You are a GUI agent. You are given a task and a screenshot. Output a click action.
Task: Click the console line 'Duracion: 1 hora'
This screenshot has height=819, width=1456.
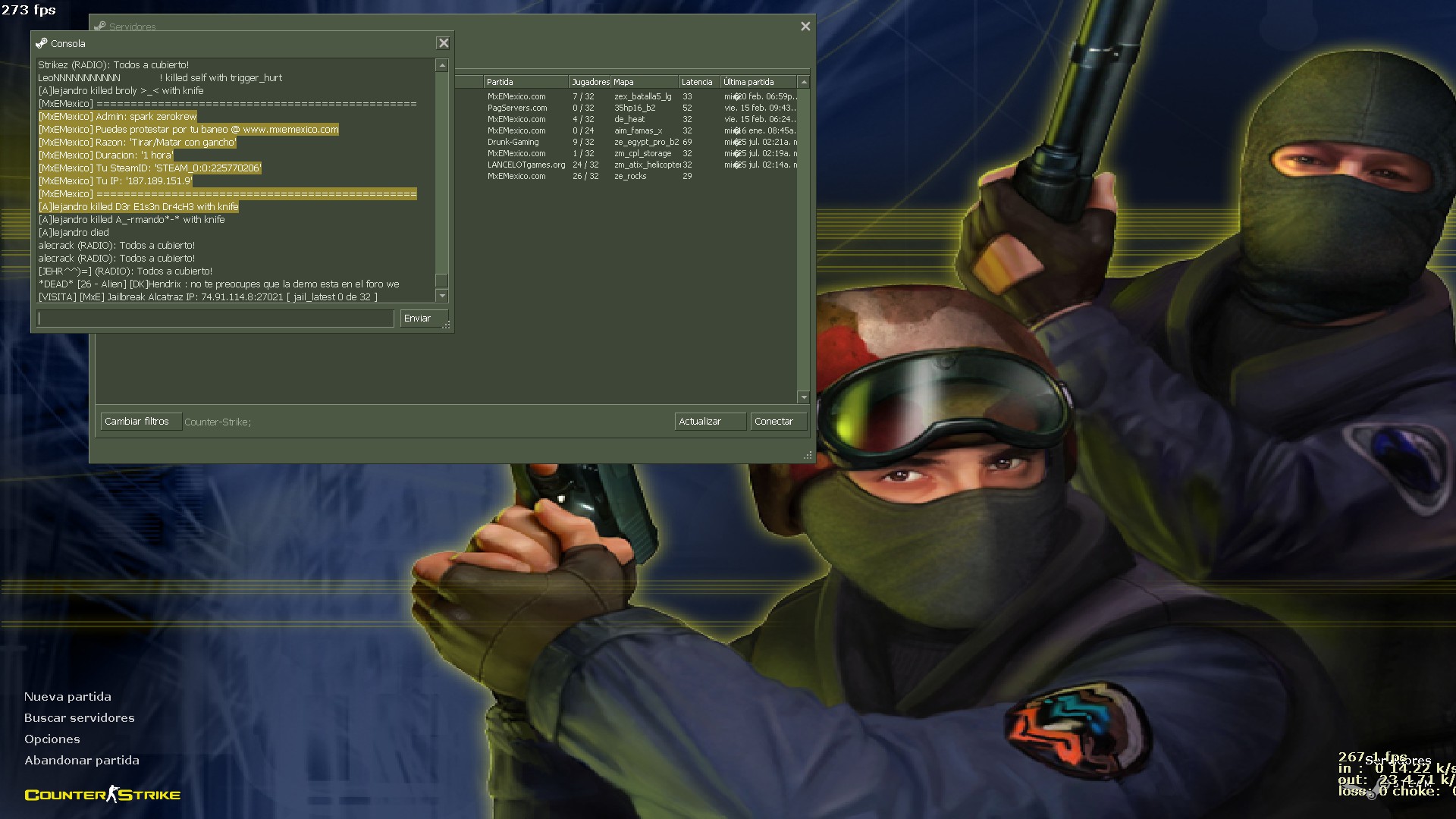pos(106,155)
